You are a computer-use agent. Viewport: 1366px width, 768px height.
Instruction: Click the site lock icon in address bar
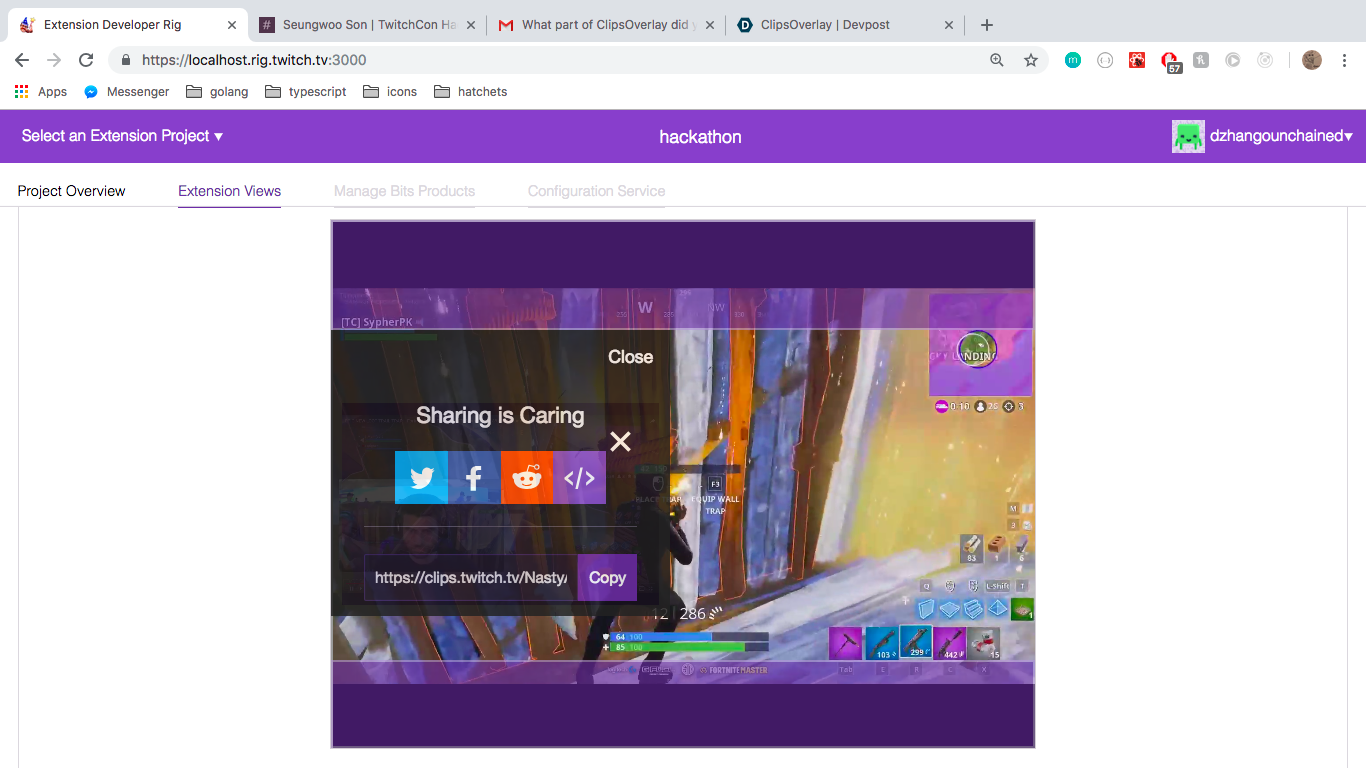[126, 60]
